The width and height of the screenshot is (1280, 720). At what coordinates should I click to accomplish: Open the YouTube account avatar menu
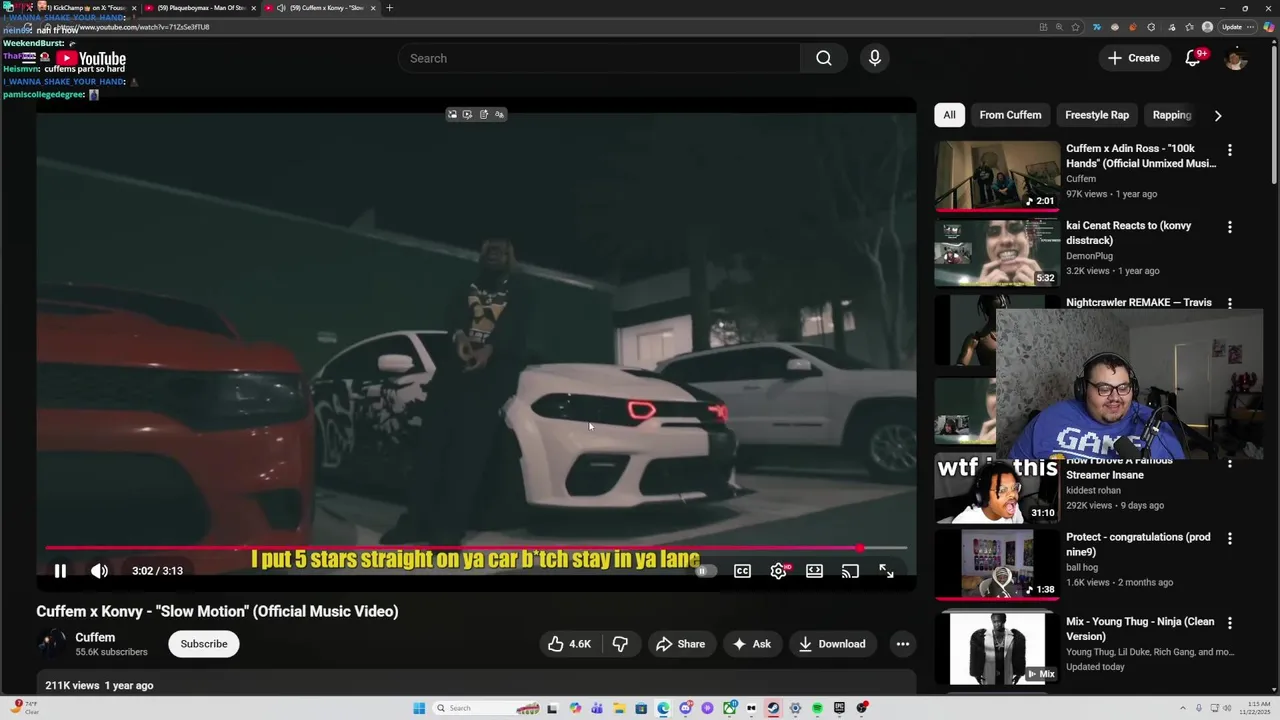[x=1236, y=58]
